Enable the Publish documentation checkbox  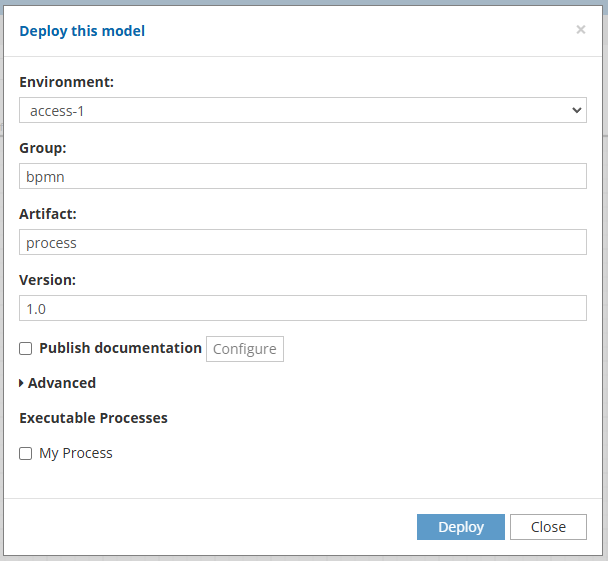[x=26, y=349]
